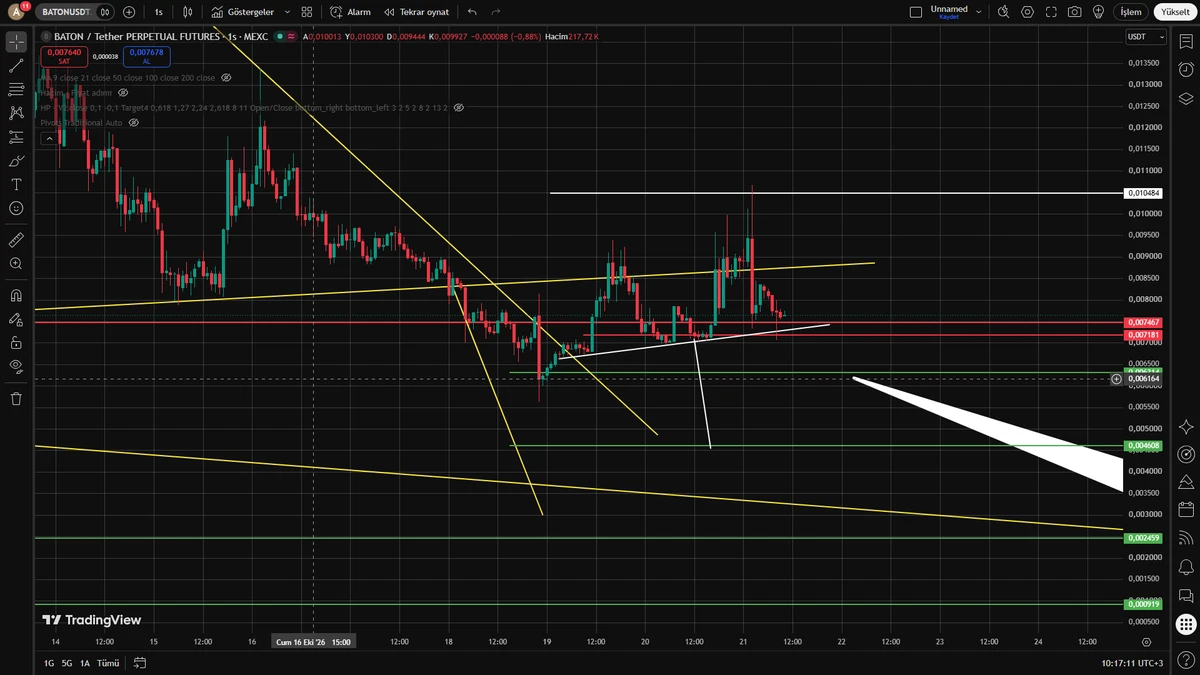This screenshot has width=1200, height=675.
Task: Undo the last chart action
Action: [x=472, y=12]
